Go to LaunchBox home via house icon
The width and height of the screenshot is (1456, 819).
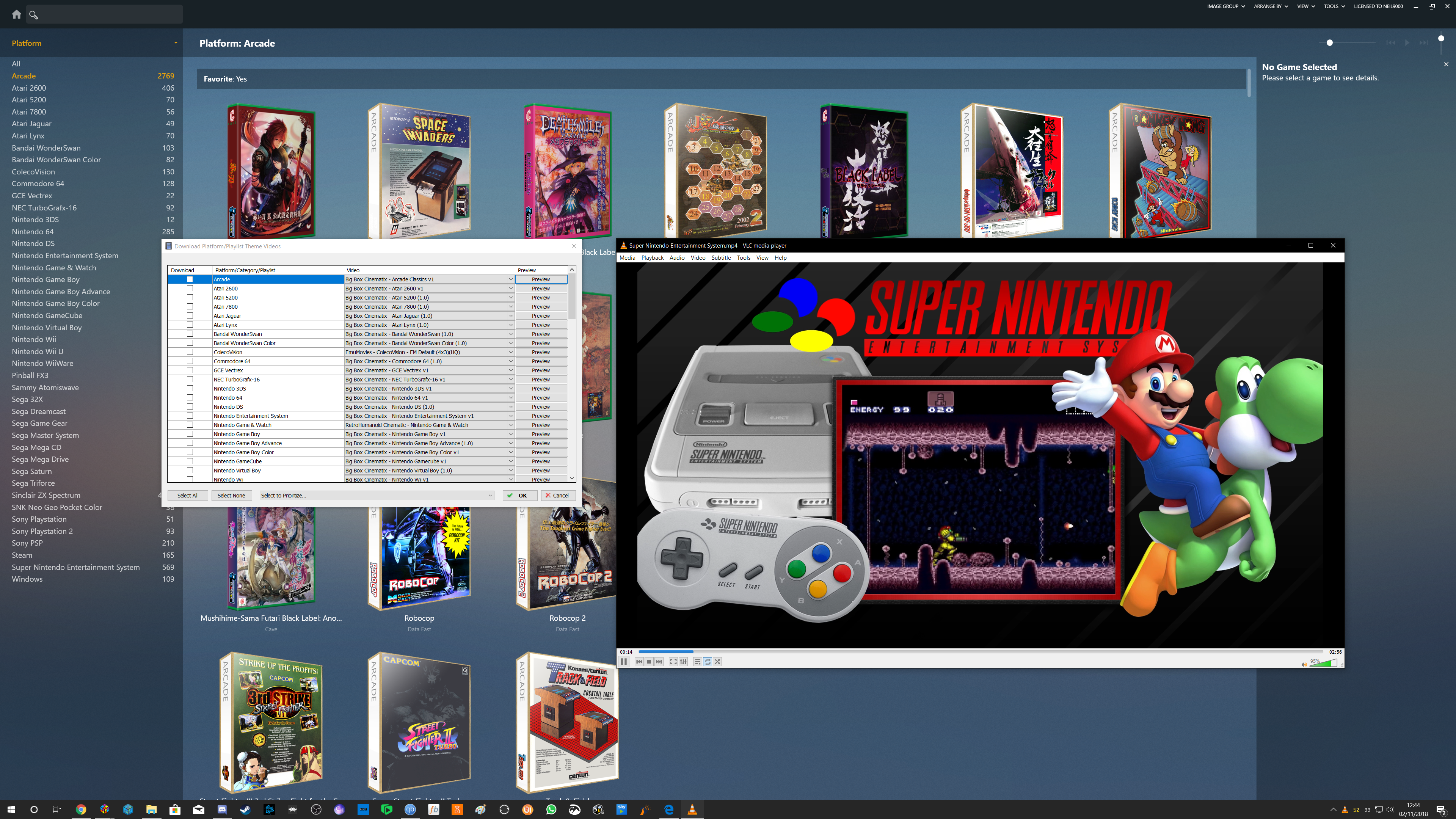(x=16, y=15)
